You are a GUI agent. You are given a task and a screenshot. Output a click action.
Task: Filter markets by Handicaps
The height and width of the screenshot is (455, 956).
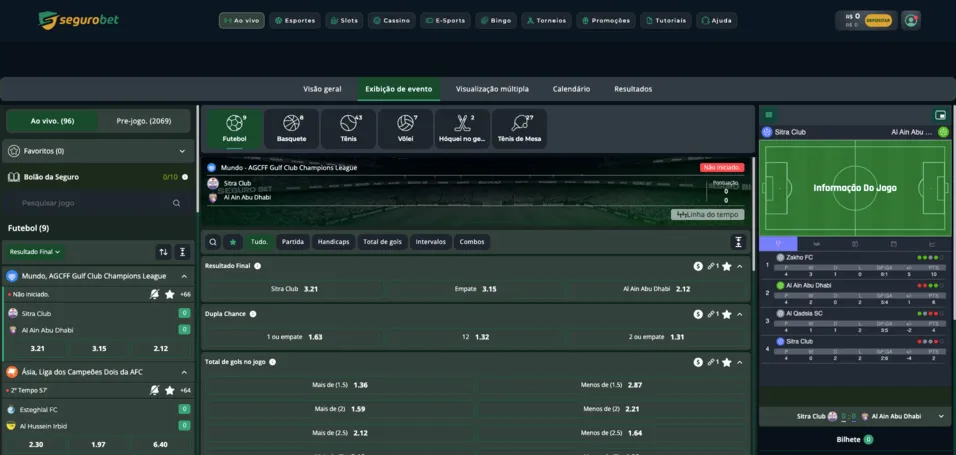334,242
